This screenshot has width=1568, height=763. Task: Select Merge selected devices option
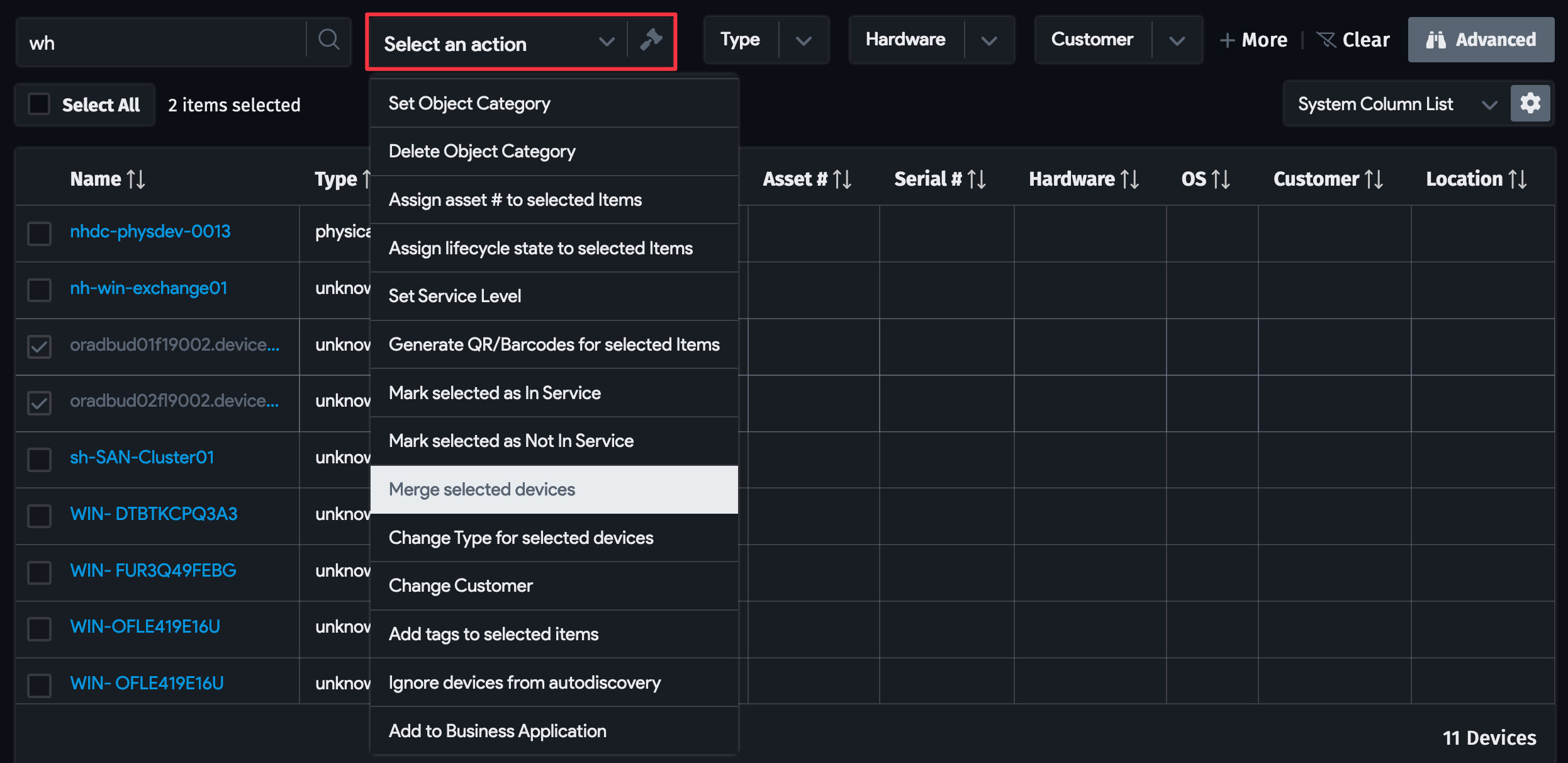point(554,490)
